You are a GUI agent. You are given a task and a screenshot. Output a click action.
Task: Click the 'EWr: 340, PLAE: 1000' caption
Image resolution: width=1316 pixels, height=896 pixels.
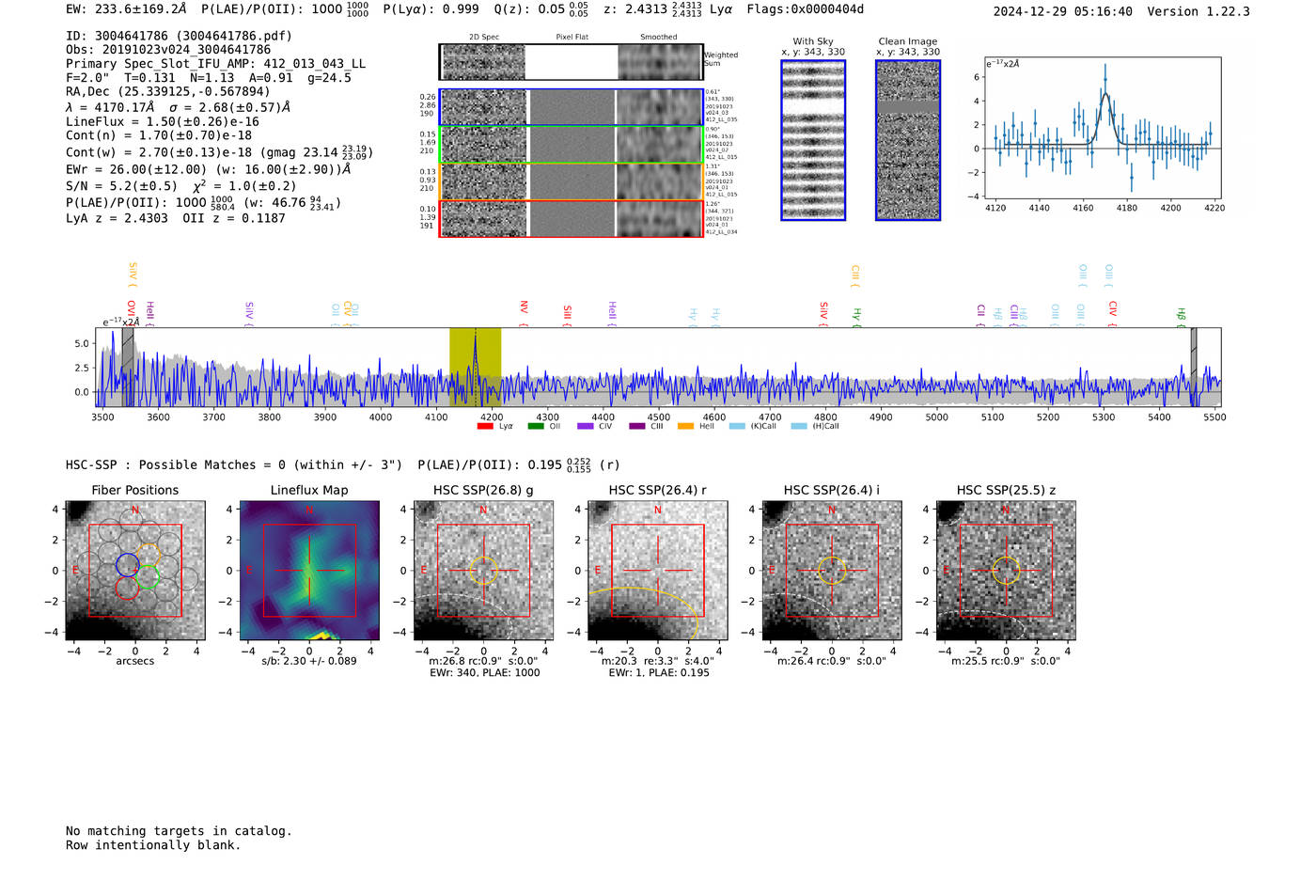tap(485, 673)
